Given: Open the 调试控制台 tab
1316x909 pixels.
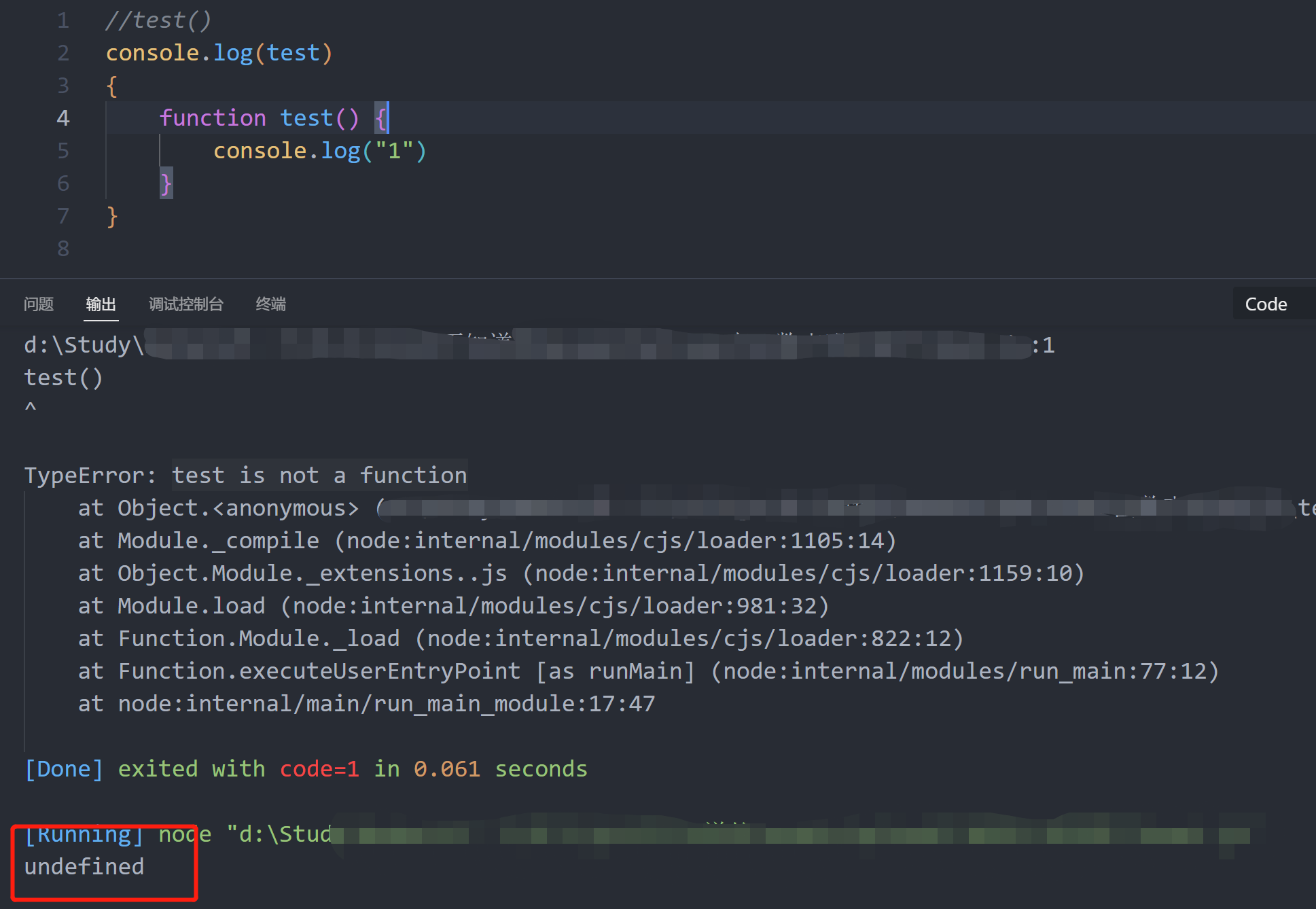Looking at the screenshot, I should coord(185,304).
